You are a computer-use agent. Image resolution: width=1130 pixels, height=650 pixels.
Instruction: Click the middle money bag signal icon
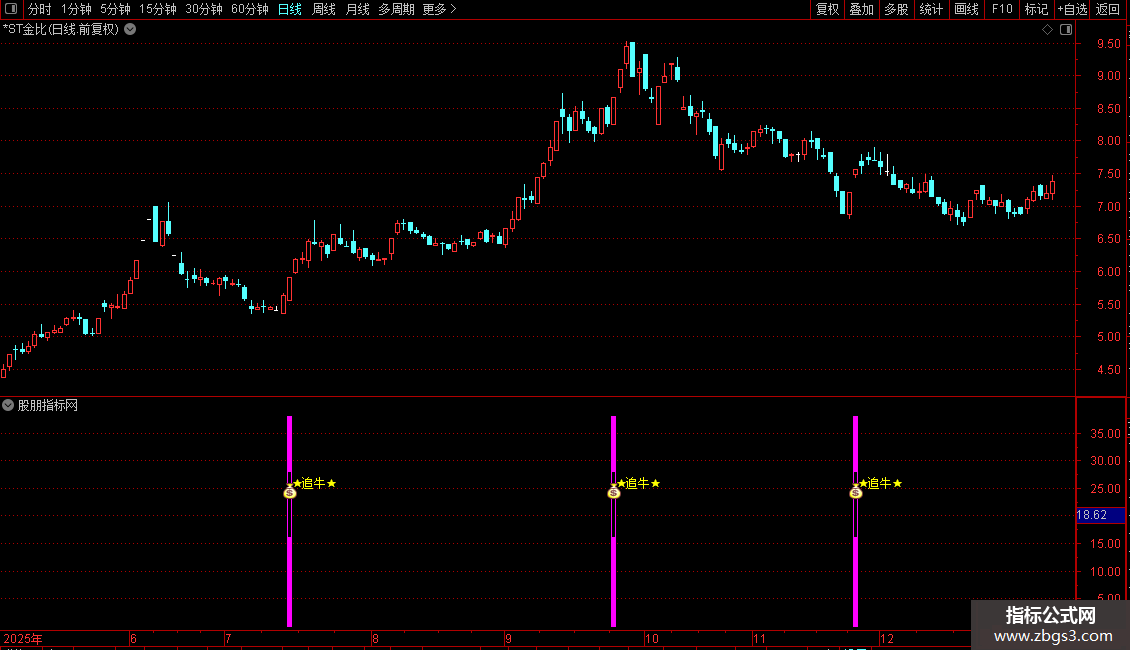click(x=614, y=492)
